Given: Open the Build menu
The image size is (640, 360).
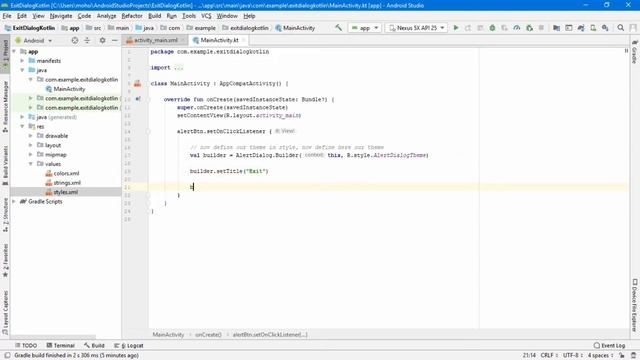Looking at the screenshot, I should click(154, 16).
